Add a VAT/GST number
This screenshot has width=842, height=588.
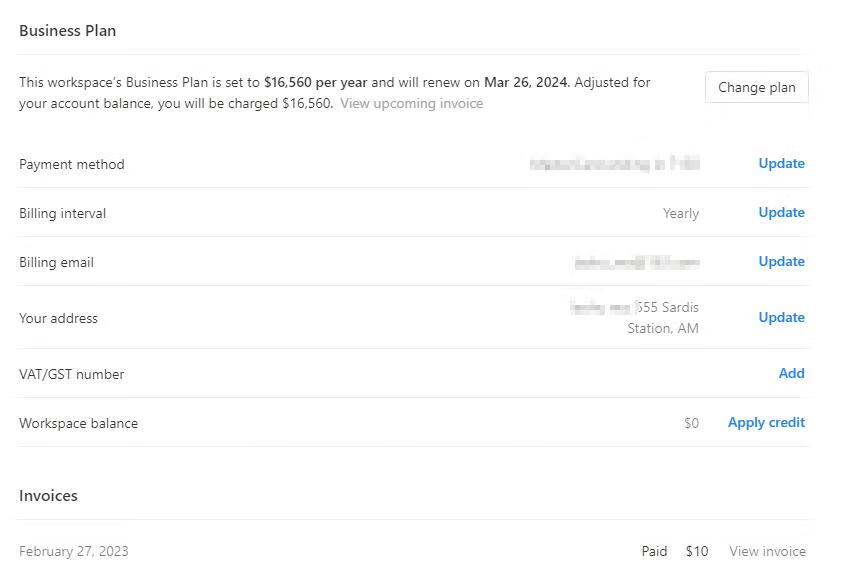pos(792,373)
